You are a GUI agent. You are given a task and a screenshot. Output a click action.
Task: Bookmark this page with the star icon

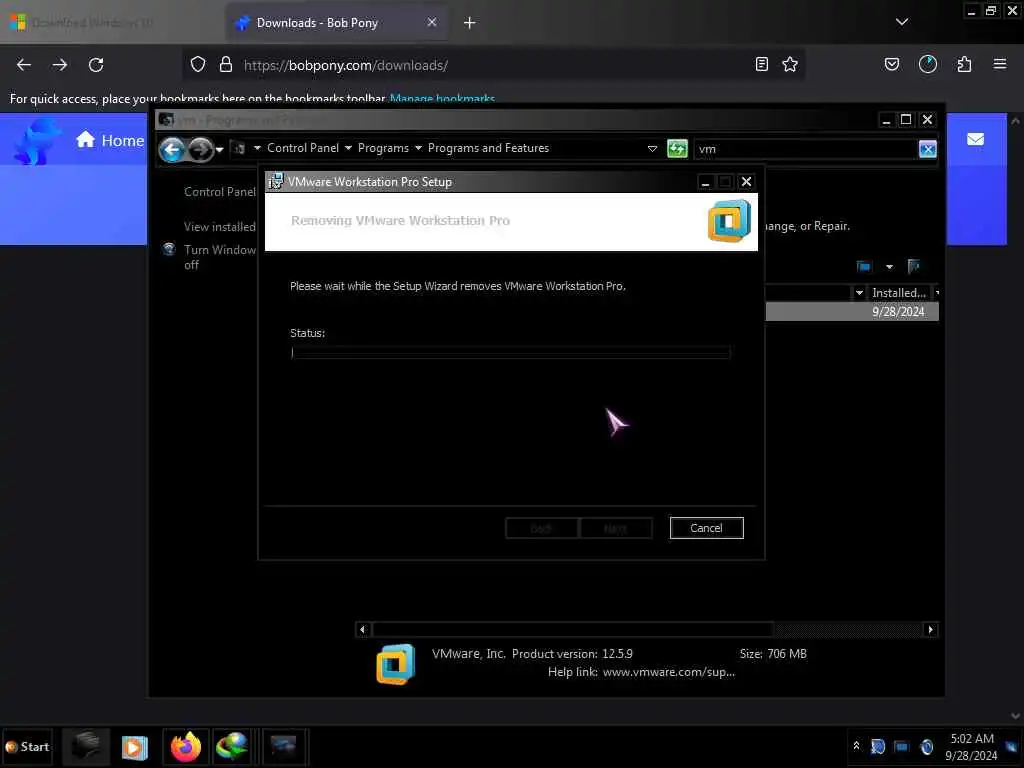pos(790,64)
